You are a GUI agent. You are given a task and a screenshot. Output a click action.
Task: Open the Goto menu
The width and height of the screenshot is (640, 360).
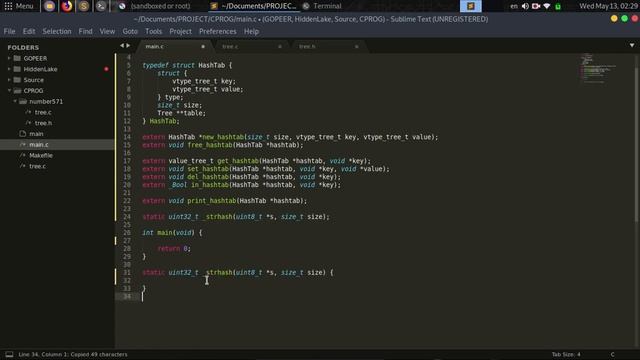tap(130, 31)
